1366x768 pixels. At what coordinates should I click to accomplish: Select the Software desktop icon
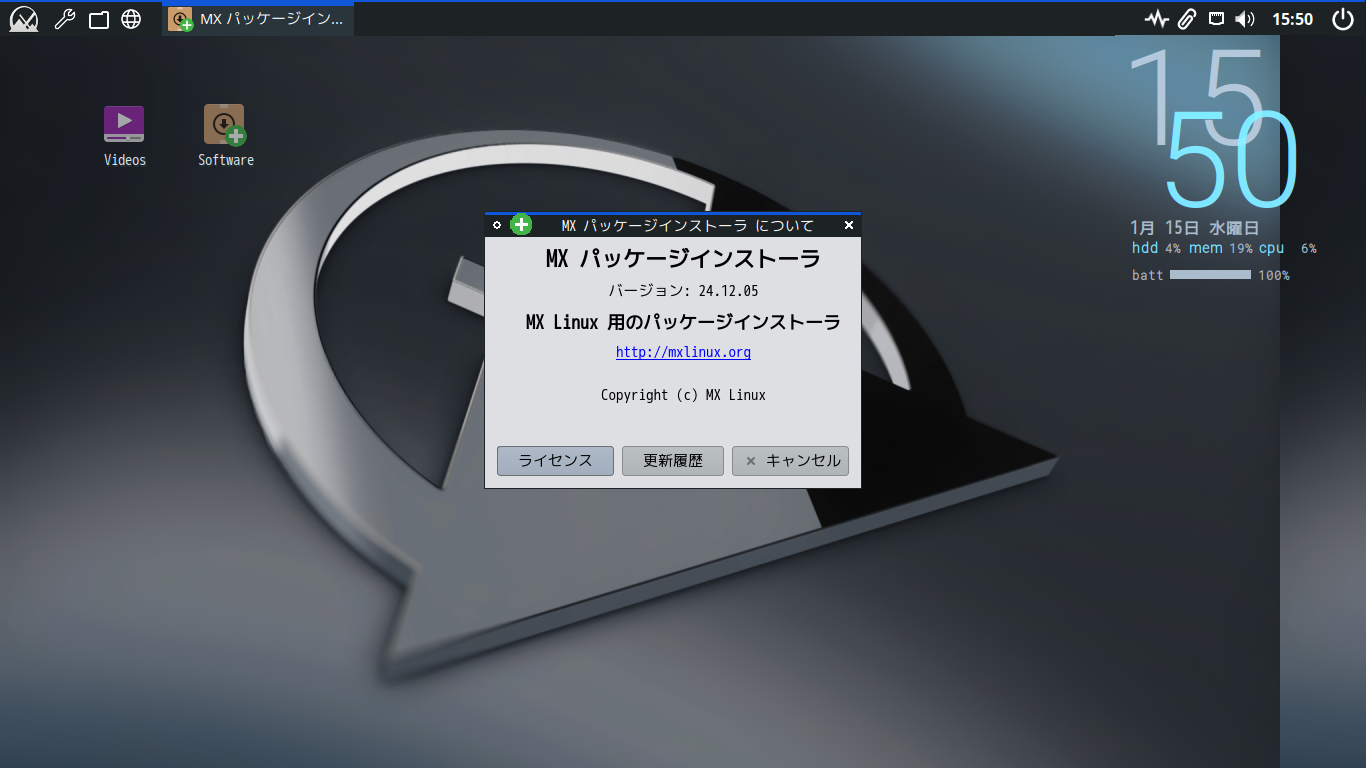[x=225, y=136]
